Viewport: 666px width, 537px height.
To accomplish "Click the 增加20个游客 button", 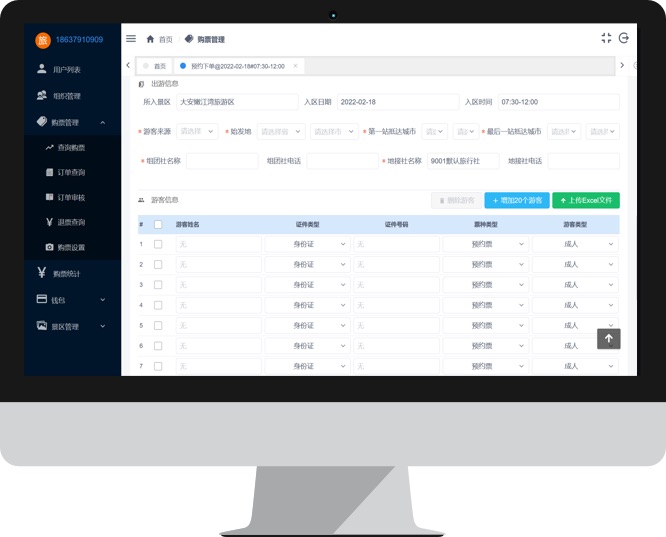I will click(516, 200).
